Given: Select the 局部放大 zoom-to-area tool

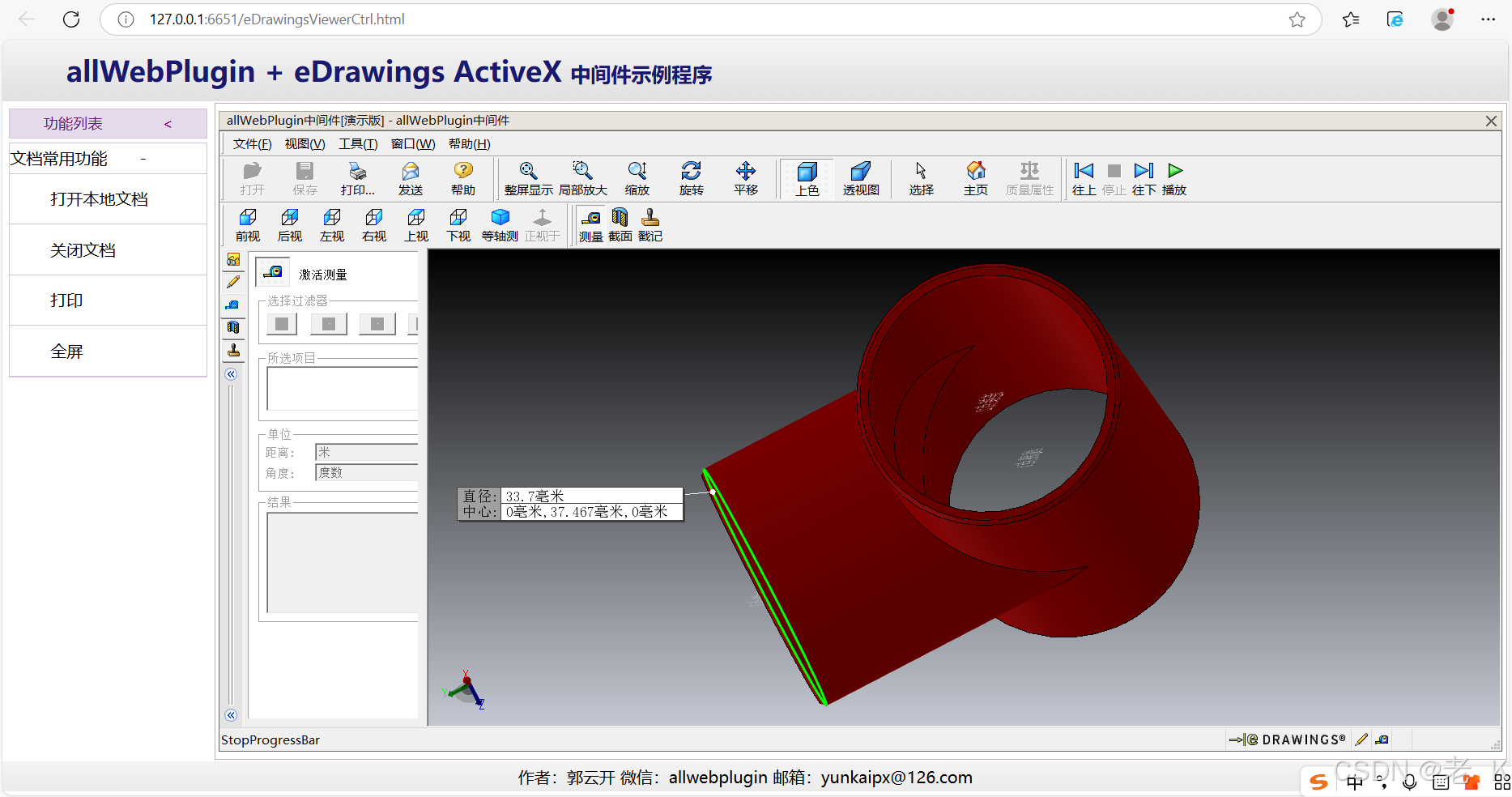Looking at the screenshot, I should coord(582,178).
